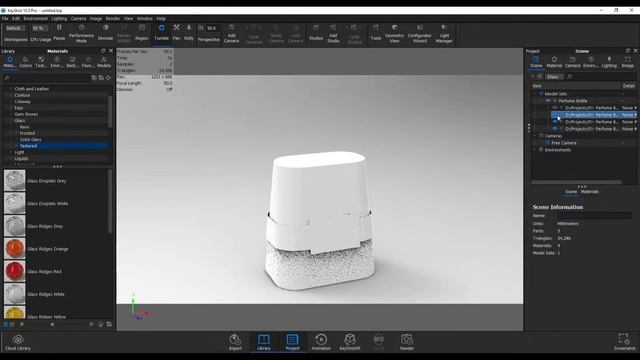Open the Environment menu
Image resolution: width=640 pixels, height=360 pixels.
[36, 18]
